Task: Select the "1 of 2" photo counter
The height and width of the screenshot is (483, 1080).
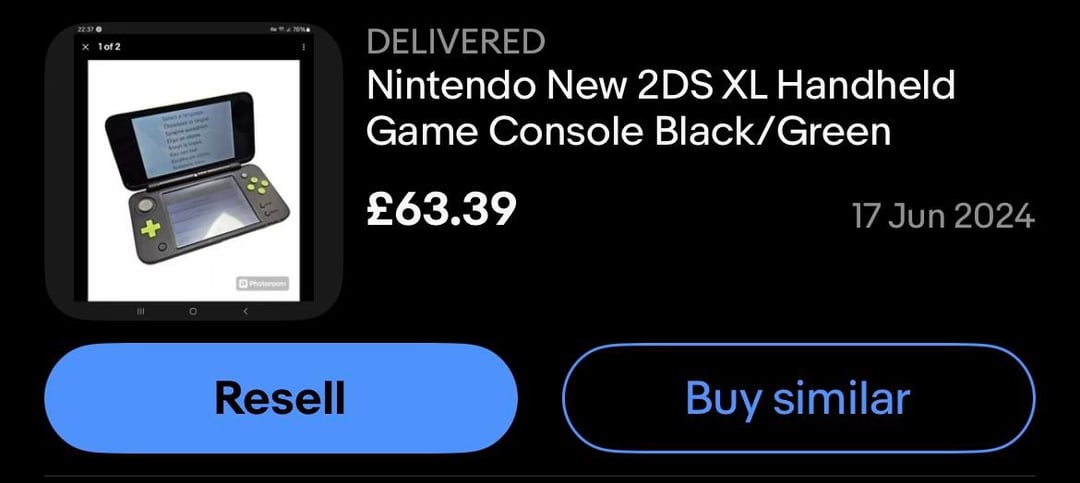Action: (110, 47)
